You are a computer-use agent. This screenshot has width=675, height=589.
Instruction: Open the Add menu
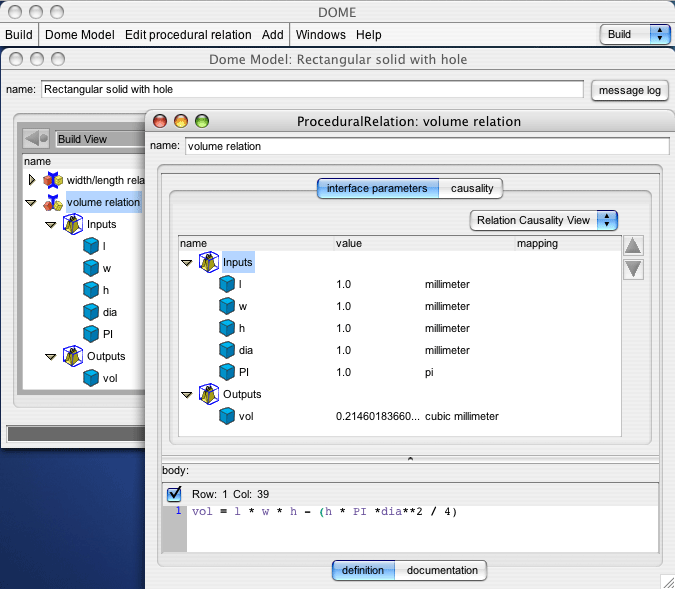point(272,34)
